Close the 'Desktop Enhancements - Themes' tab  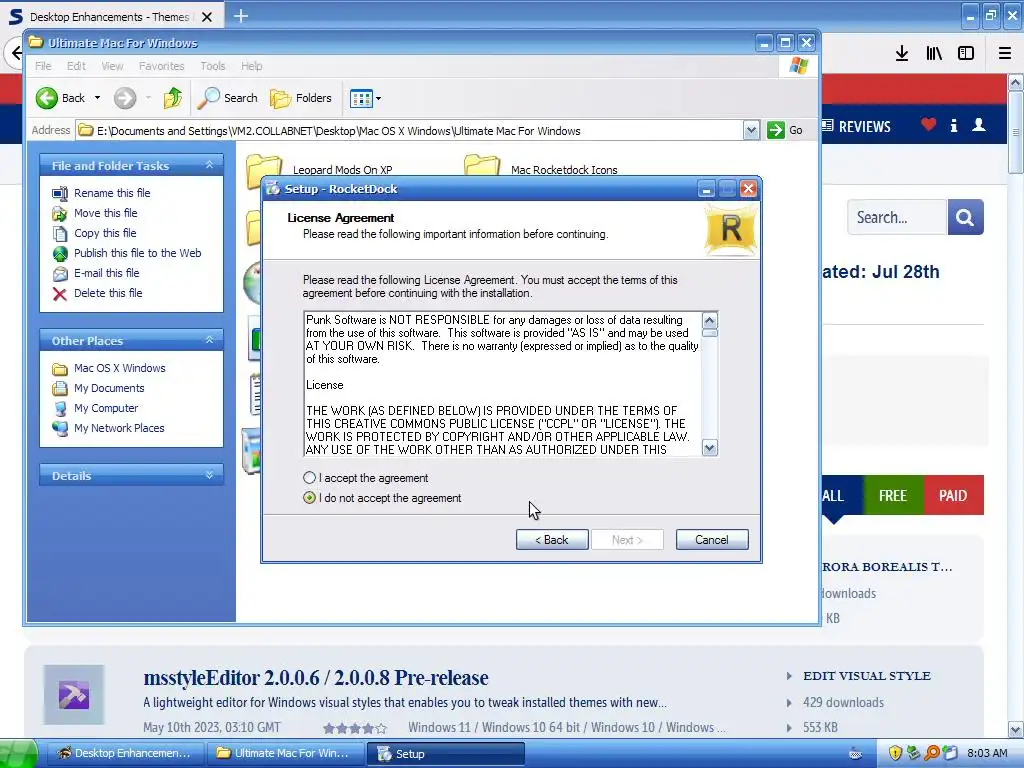pyautogui.click(x=207, y=17)
